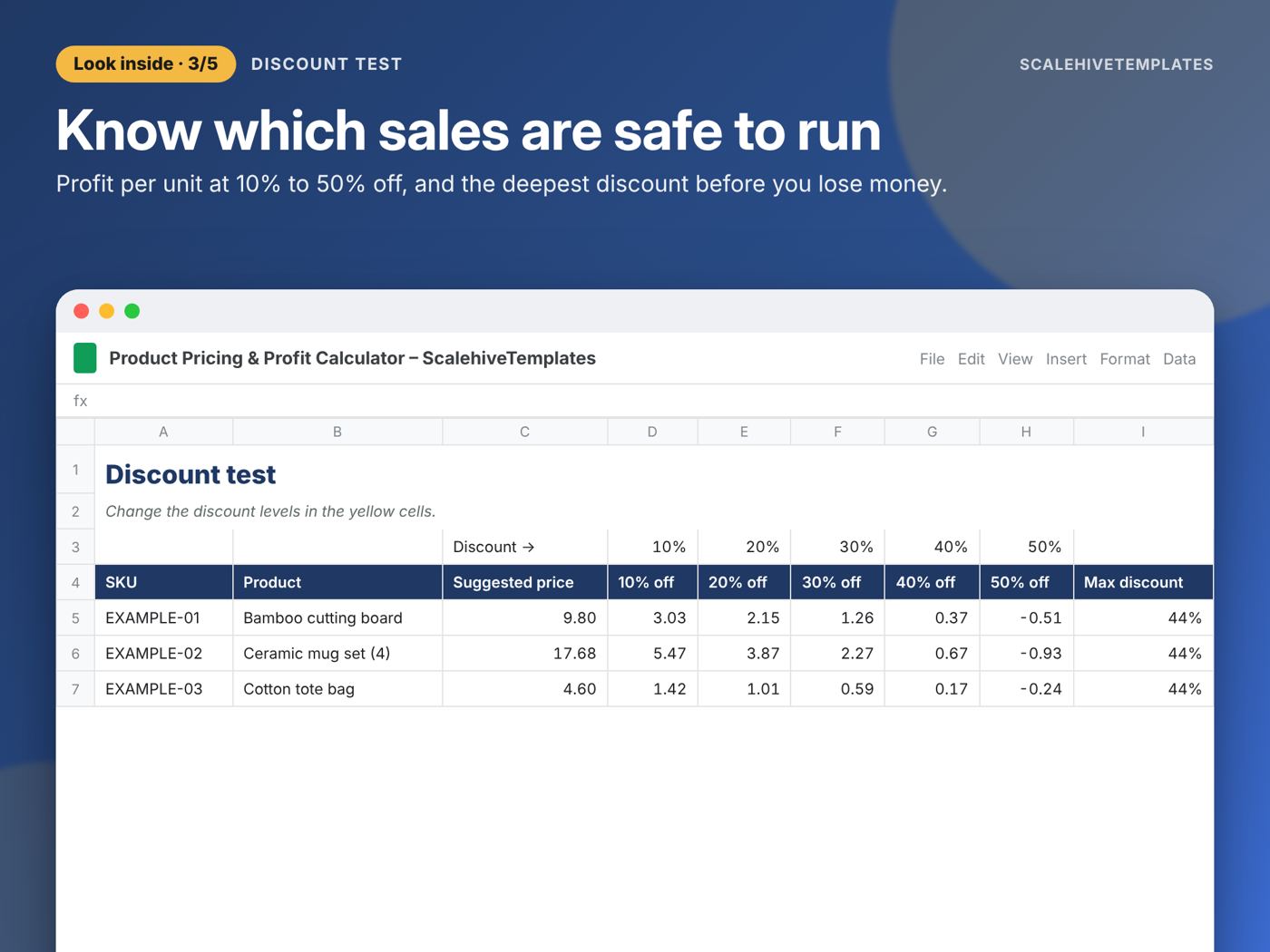Click the 'Discount →' label cell
Screen dimensions: 1270x952
coord(524,547)
